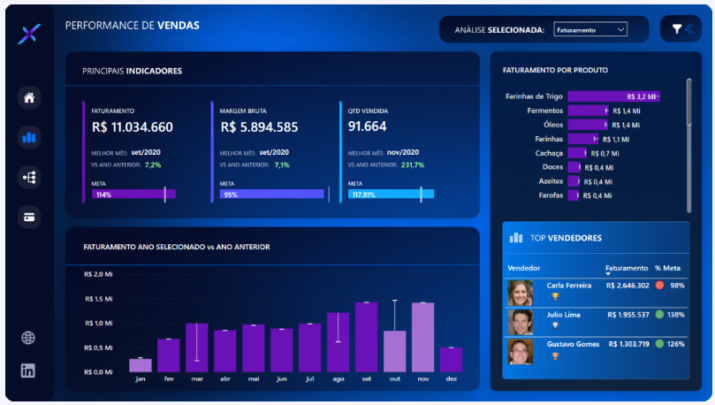The width and height of the screenshot is (715, 405).
Task: Sort by the % Meta column header
Action: (x=669, y=268)
